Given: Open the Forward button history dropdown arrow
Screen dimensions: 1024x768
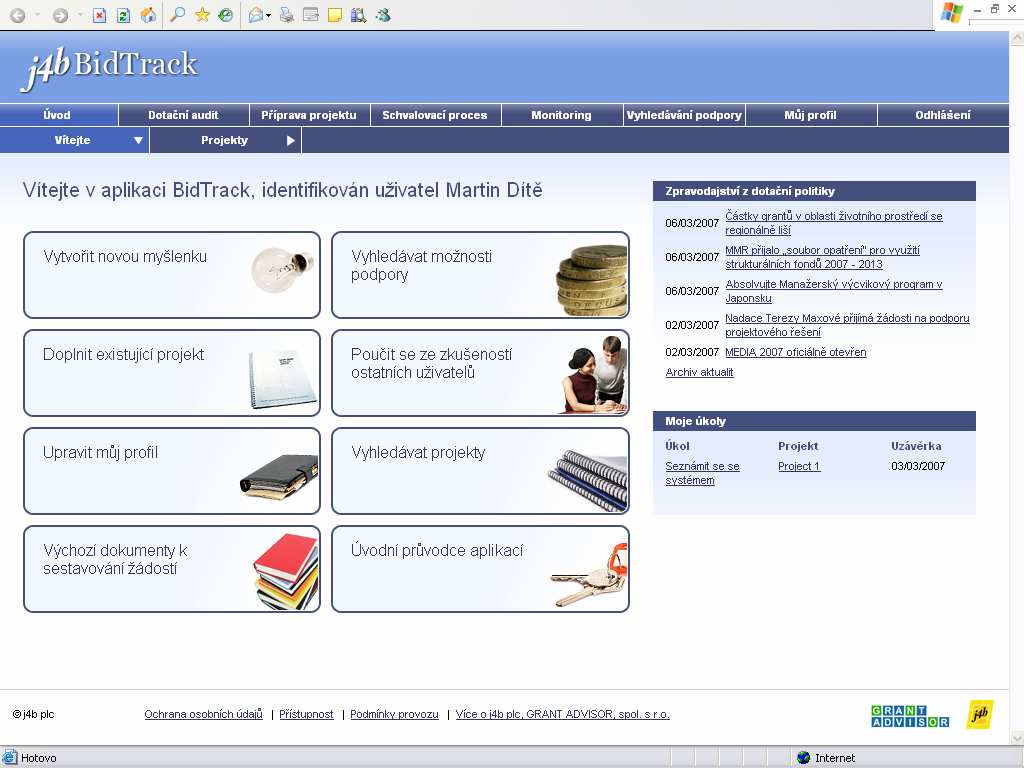Looking at the screenshot, I should click(80, 15).
